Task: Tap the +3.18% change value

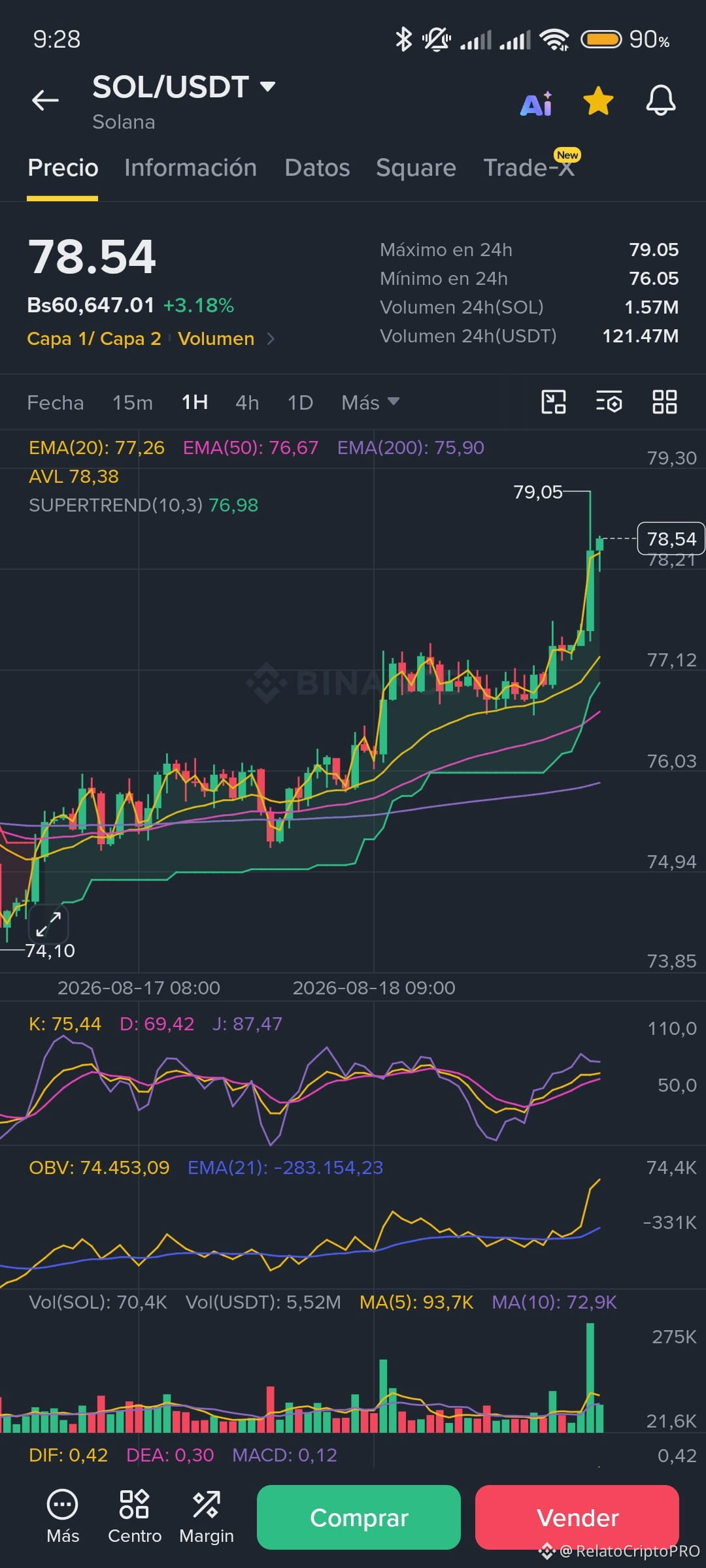Action: 199,305
